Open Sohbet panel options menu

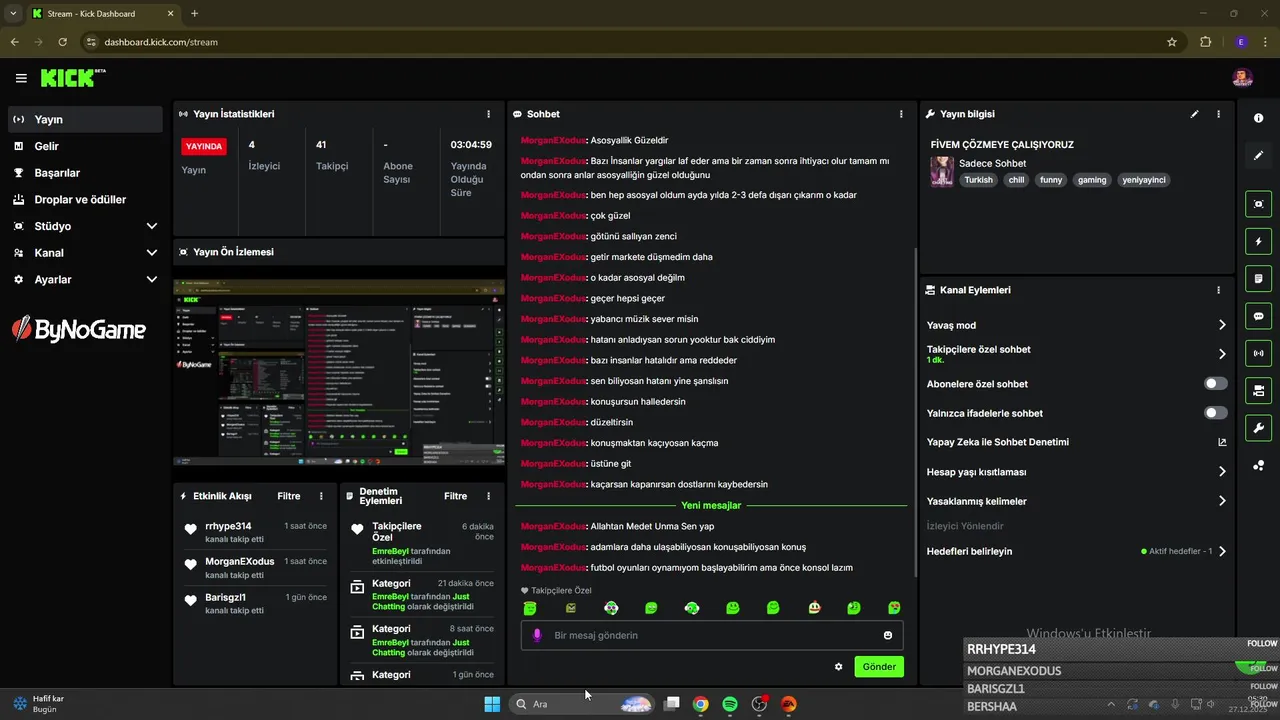click(901, 114)
